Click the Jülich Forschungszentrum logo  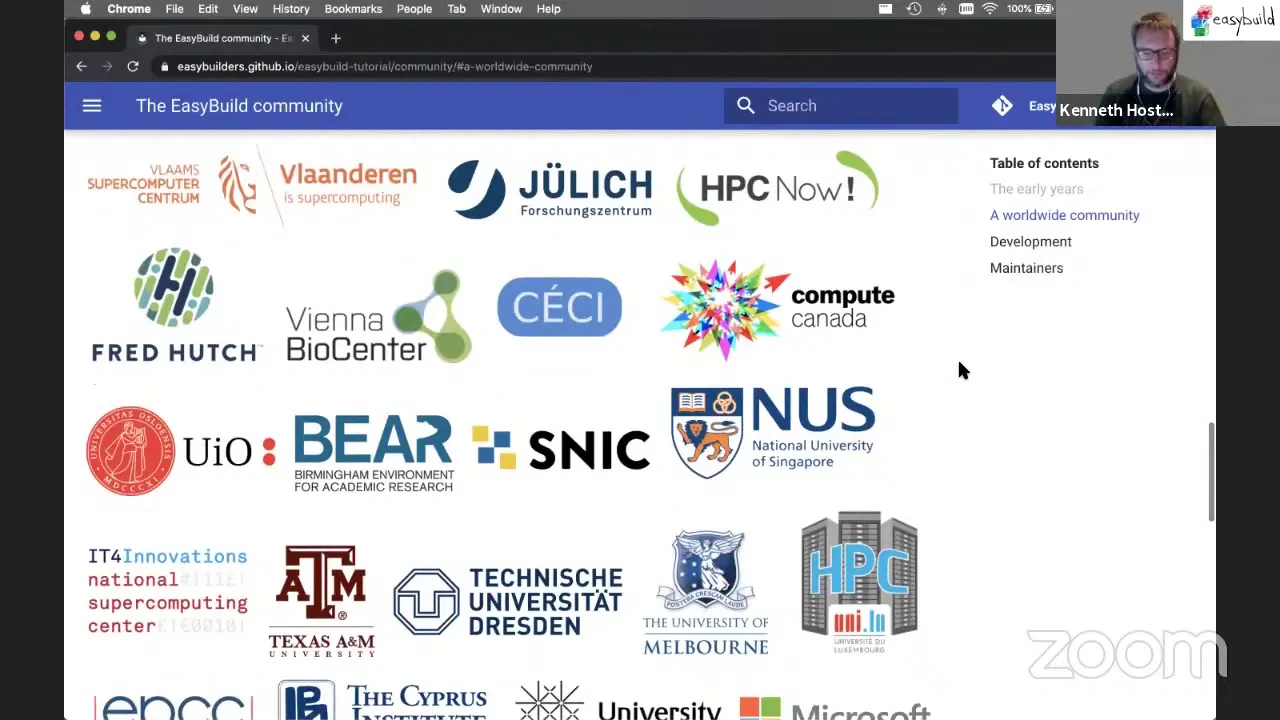[x=550, y=190]
